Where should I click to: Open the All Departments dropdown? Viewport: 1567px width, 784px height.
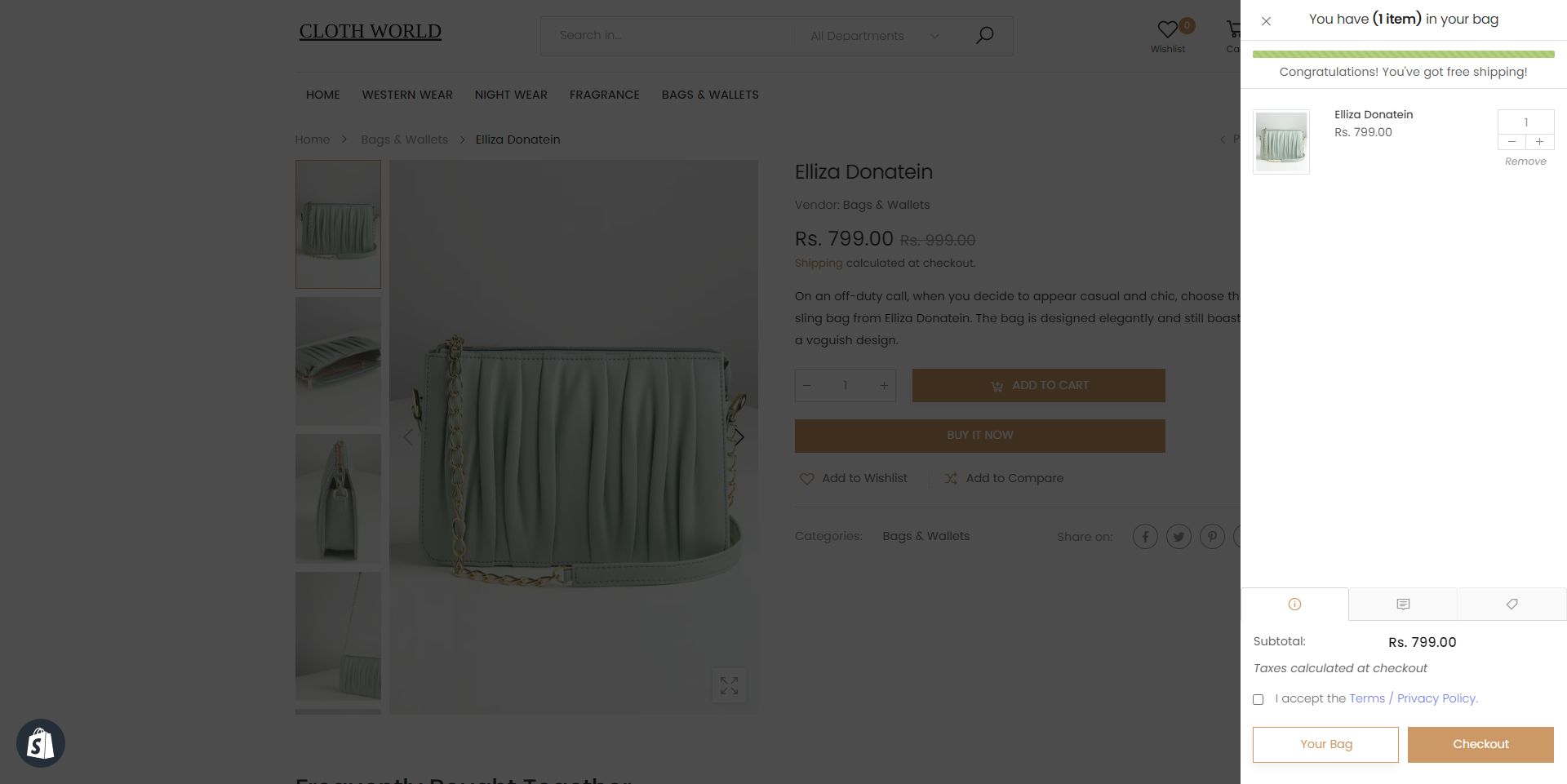[x=874, y=36]
